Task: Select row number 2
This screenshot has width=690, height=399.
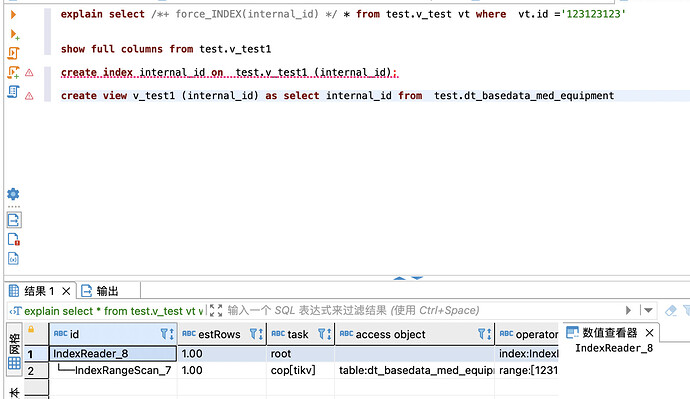Action: pos(36,370)
